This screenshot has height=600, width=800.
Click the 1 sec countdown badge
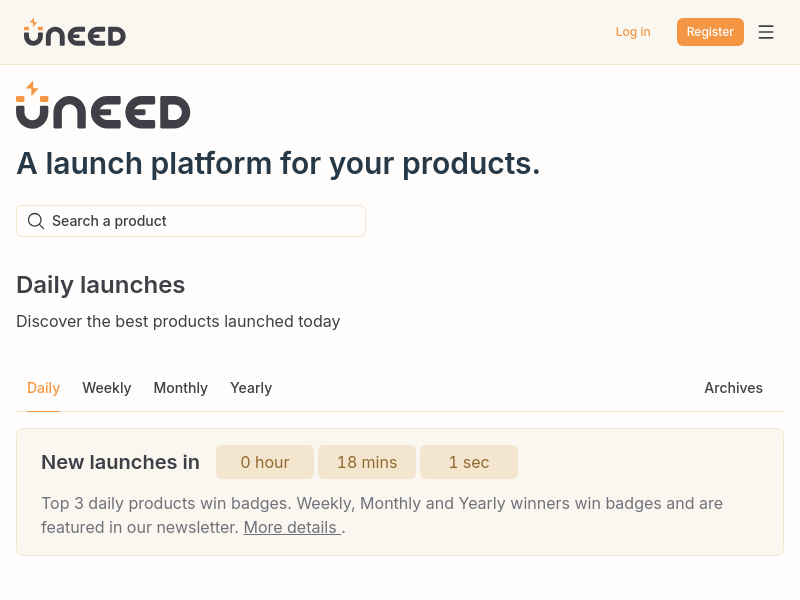coord(469,462)
